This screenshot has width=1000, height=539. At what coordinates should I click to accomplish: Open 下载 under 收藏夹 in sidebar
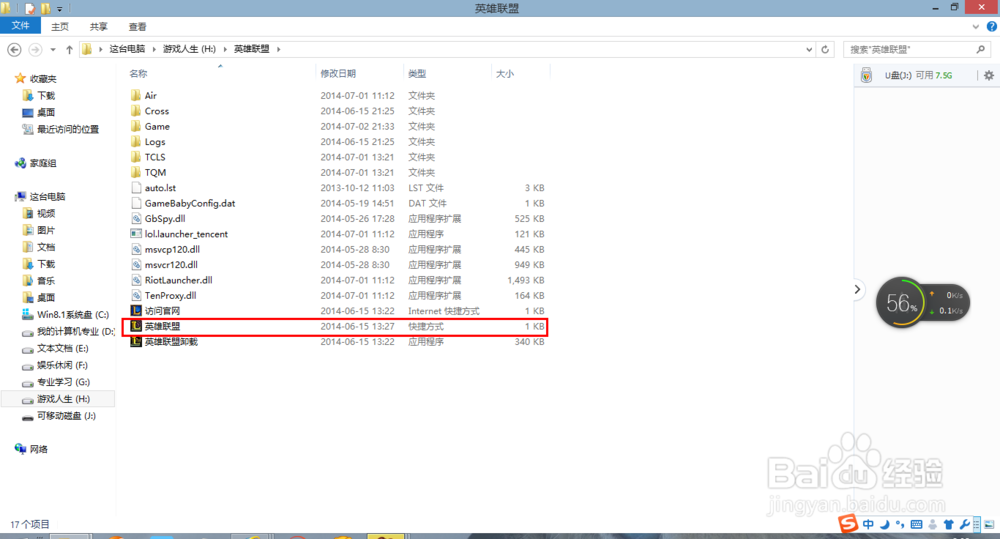pos(46,95)
